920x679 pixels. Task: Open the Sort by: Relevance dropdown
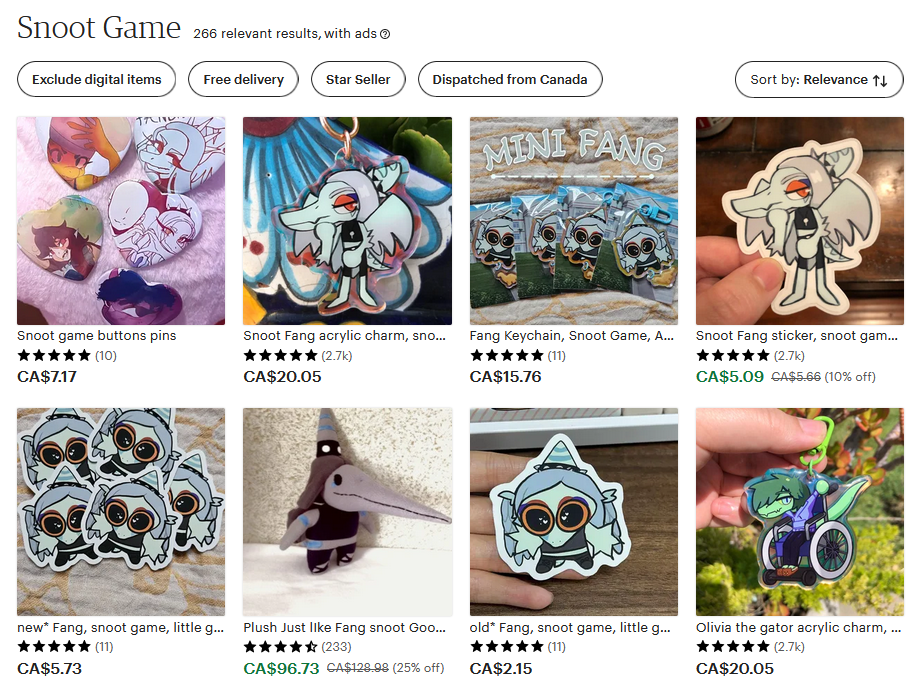(x=819, y=79)
